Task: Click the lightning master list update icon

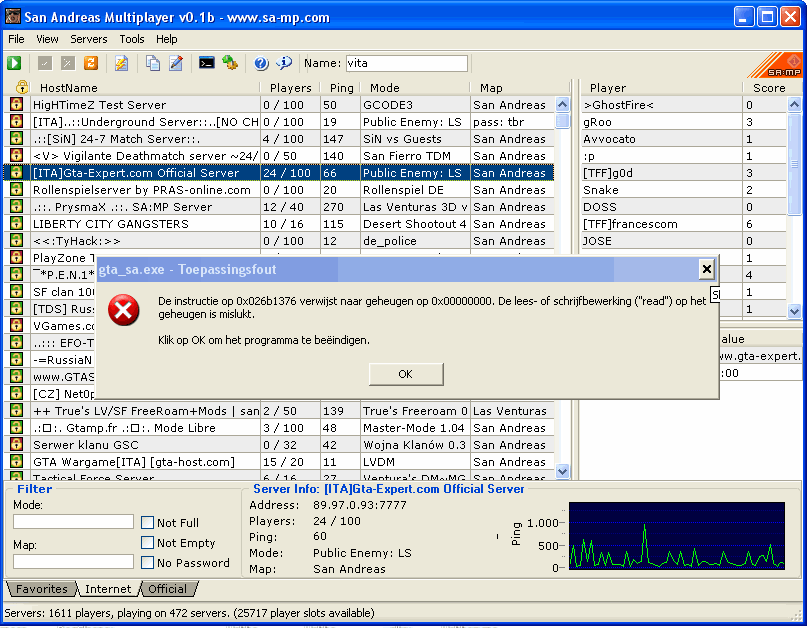Action: pos(121,63)
